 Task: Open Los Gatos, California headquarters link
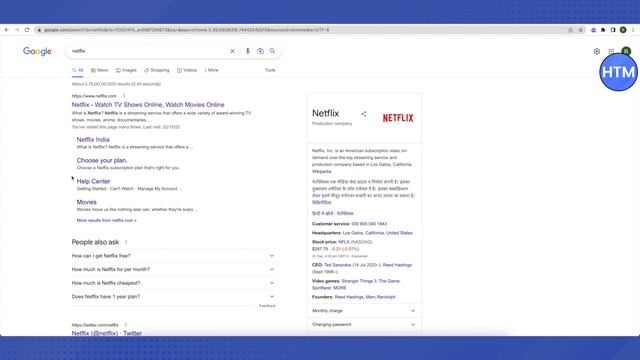[378, 233]
